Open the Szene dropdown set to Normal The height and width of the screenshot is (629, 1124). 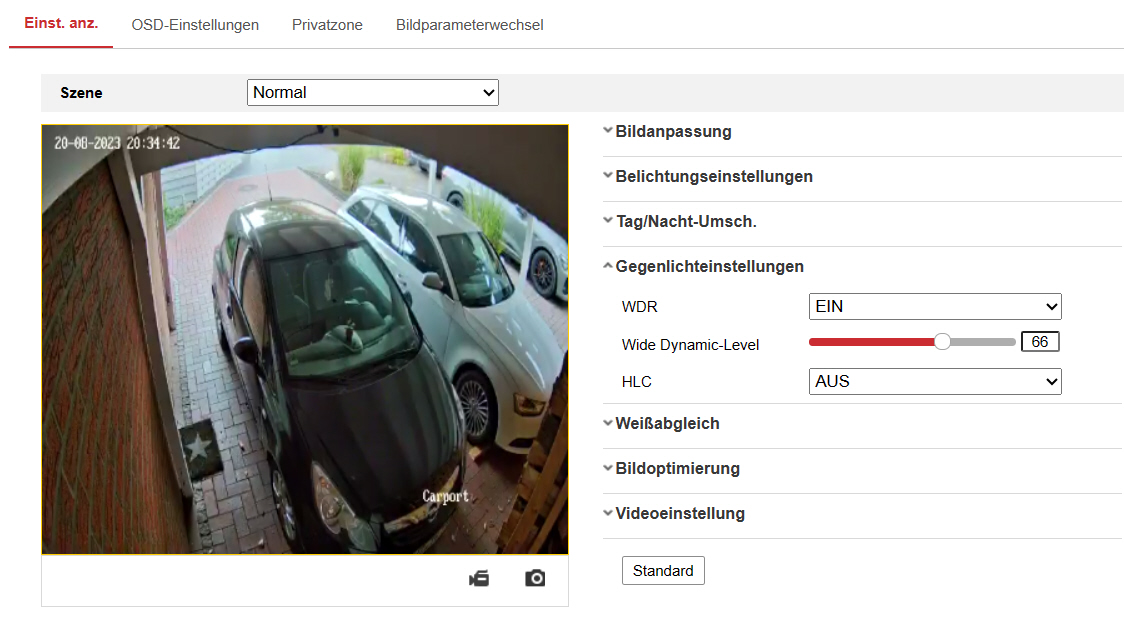click(372, 93)
